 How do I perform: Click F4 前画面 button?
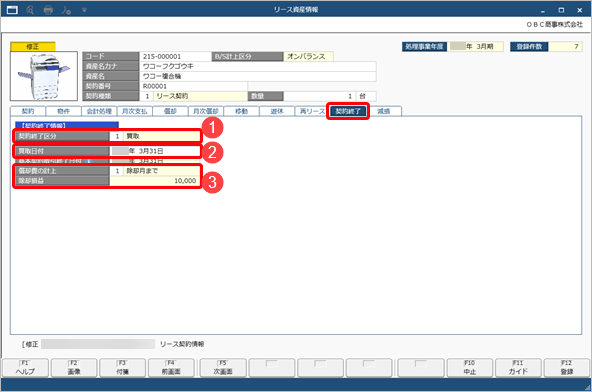pyautogui.click(x=171, y=367)
